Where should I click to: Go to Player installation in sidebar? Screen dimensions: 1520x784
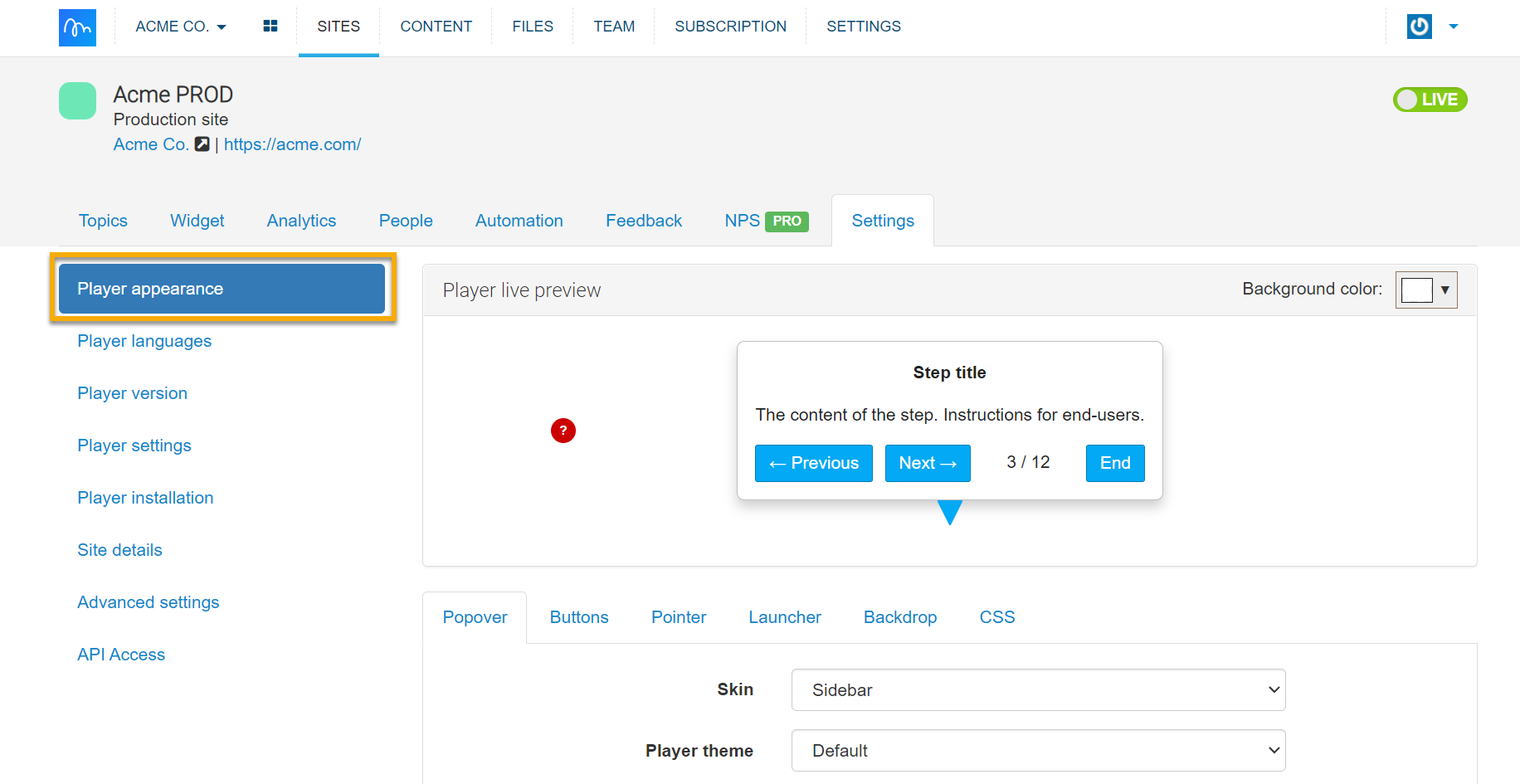coord(145,498)
